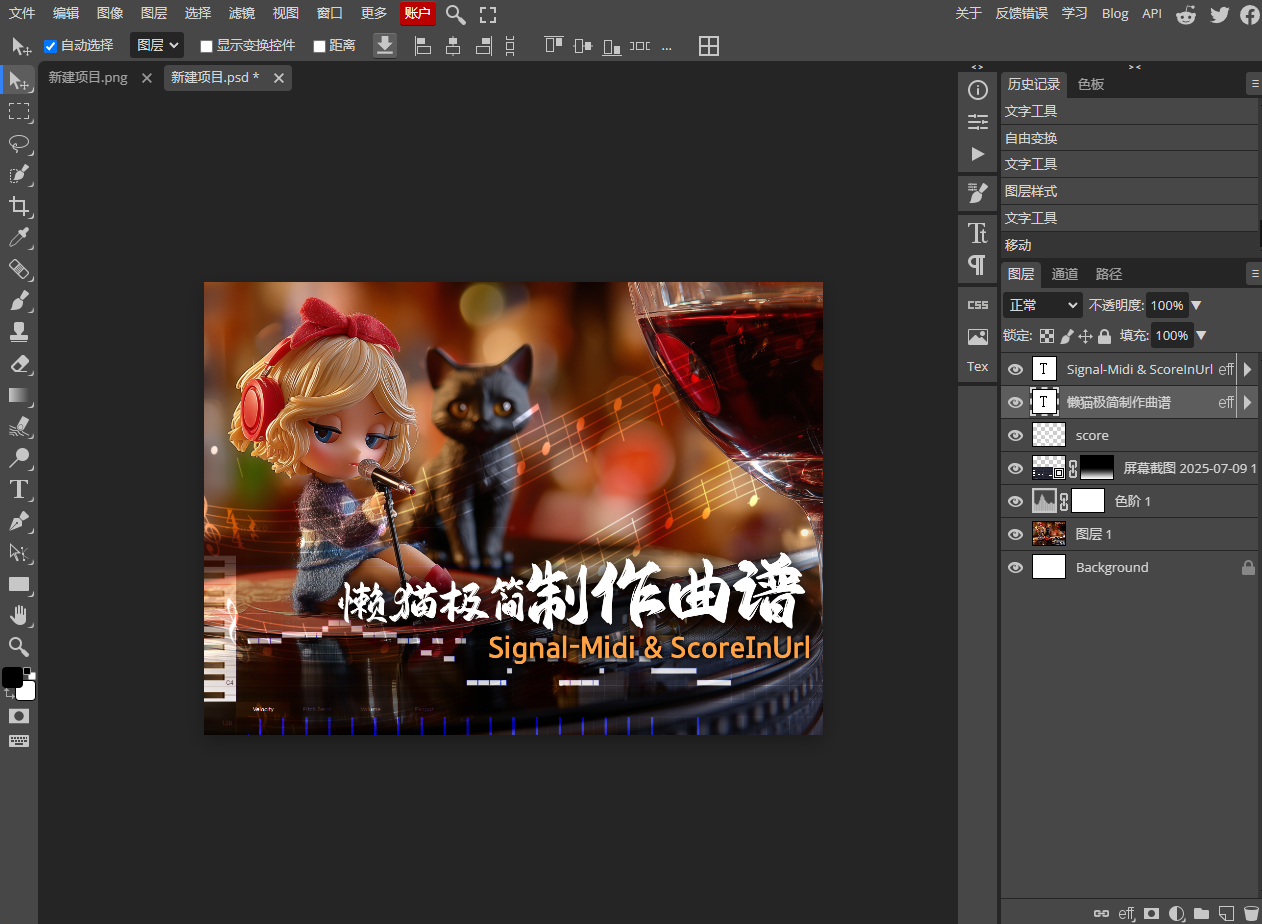Align left edges icon in the options bar
The width and height of the screenshot is (1262, 924).
423,46
